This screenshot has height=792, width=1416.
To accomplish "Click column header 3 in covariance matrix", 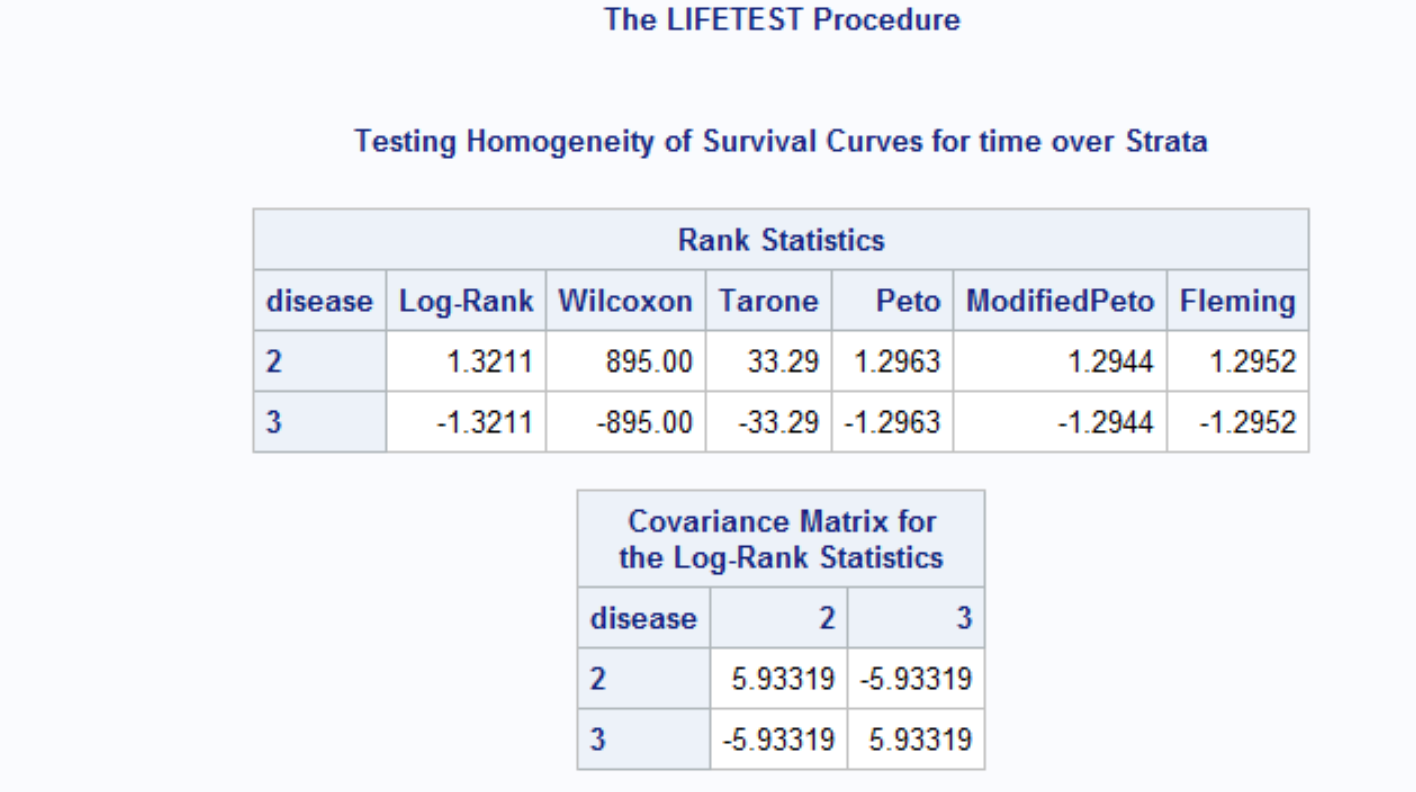I will click(x=963, y=618).
